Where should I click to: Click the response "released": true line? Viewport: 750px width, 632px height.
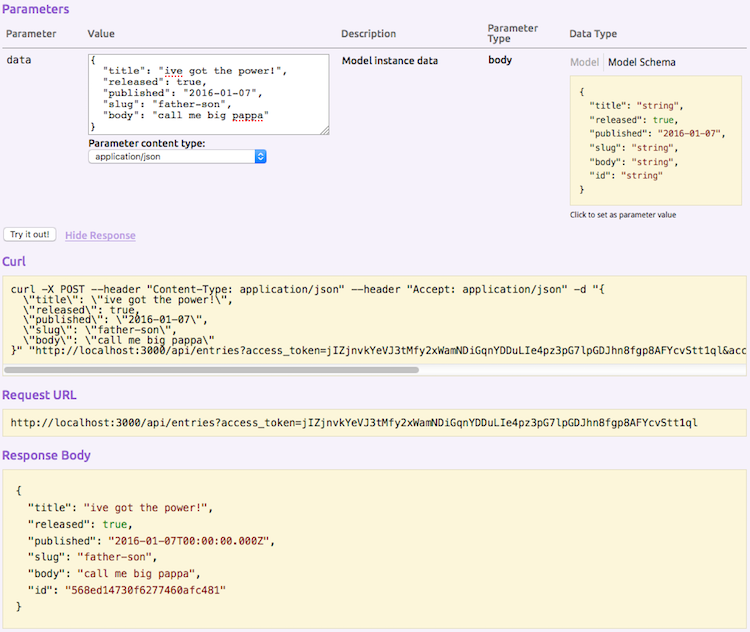[80, 524]
